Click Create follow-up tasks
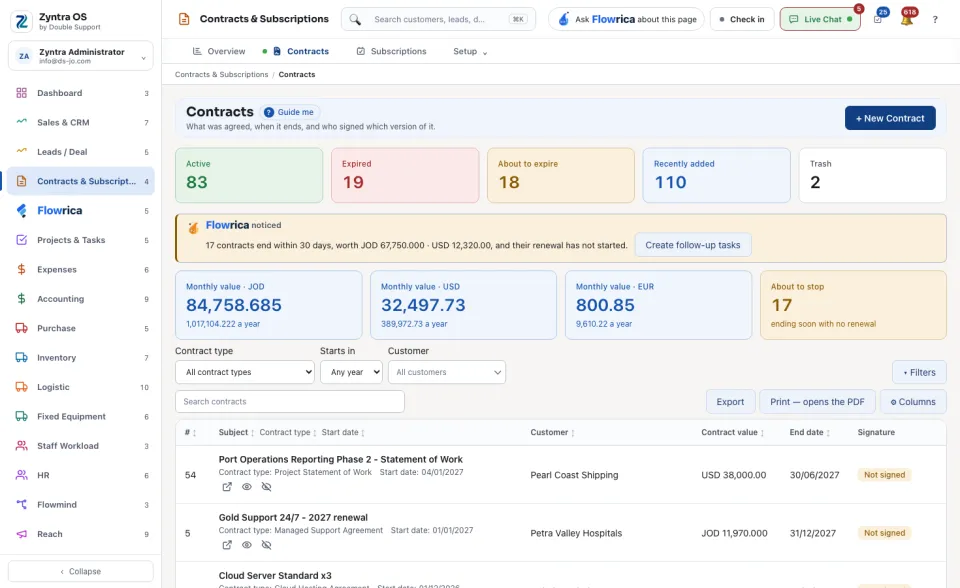Image resolution: width=960 pixels, height=588 pixels. pyautogui.click(x=692, y=245)
